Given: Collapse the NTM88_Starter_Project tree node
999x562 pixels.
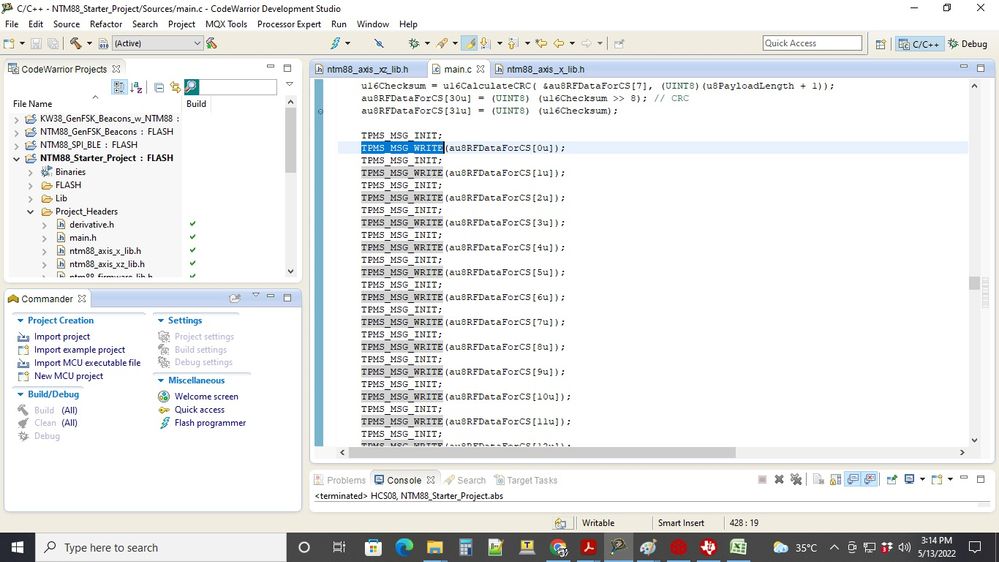Looking at the screenshot, I should (x=17, y=159).
